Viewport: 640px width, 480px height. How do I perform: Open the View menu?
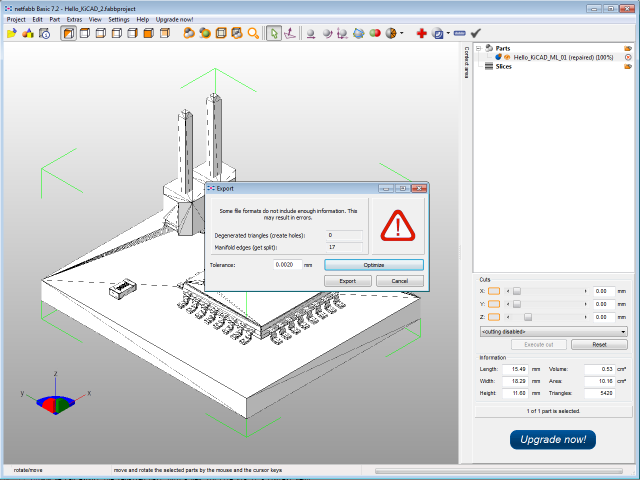pyautogui.click(x=95, y=19)
